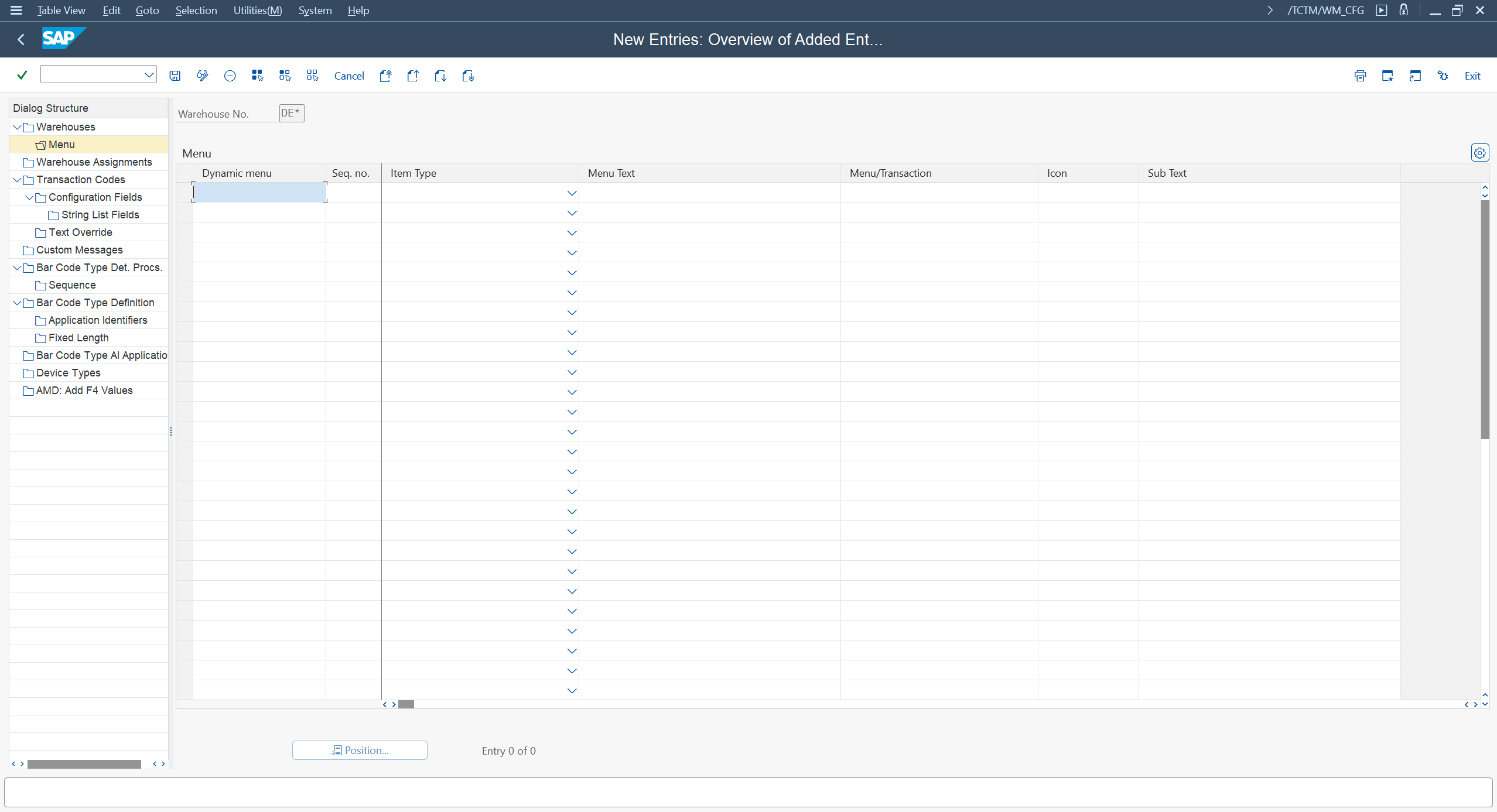Click the green checkmark Enter icon

pos(22,75)
